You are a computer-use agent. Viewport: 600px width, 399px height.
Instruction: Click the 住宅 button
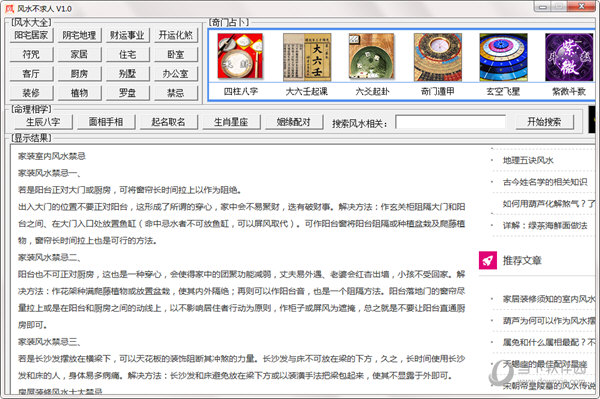pyautogui.click(x=127, y=54)
